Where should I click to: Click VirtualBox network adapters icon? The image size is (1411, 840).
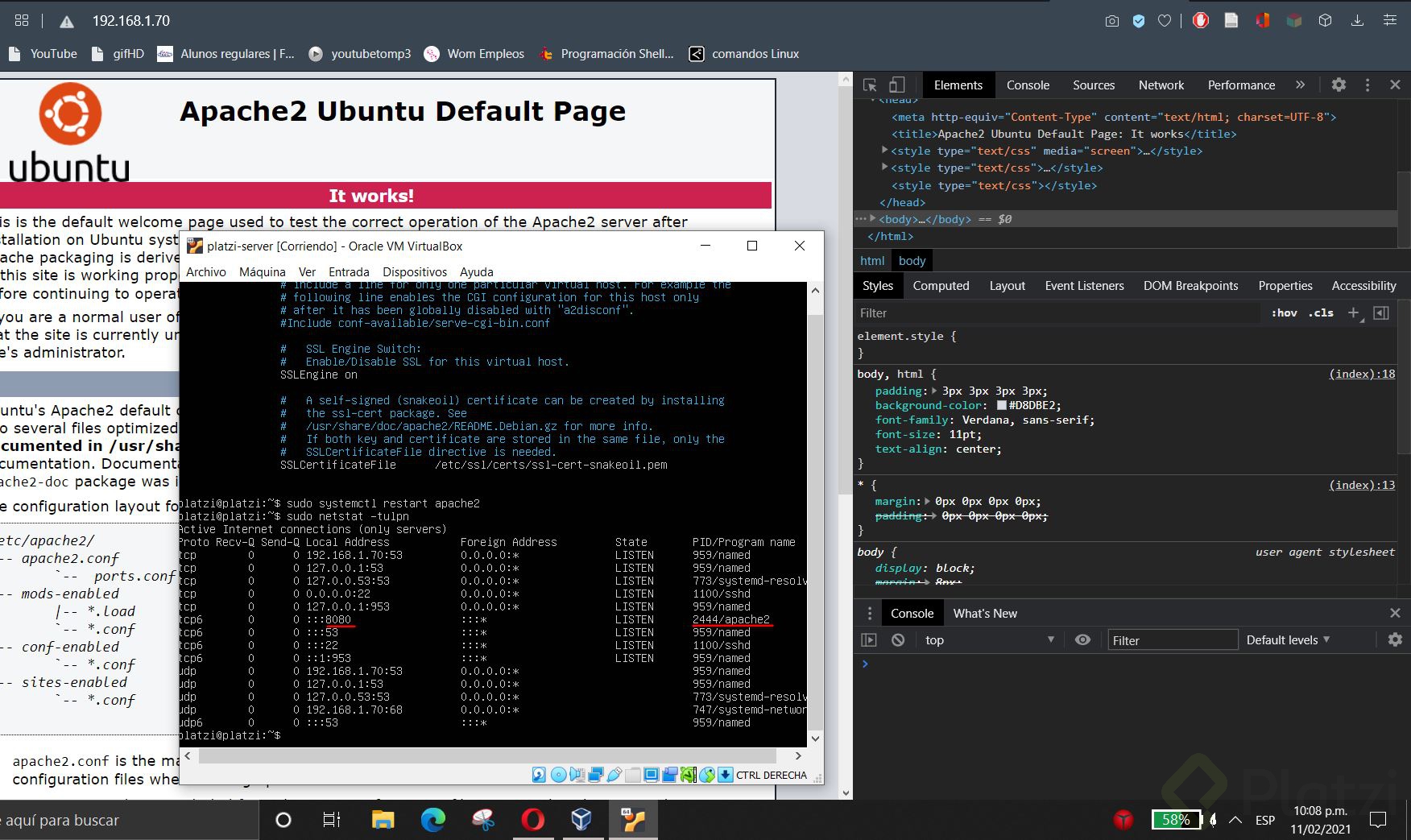[x=596, y=775]
